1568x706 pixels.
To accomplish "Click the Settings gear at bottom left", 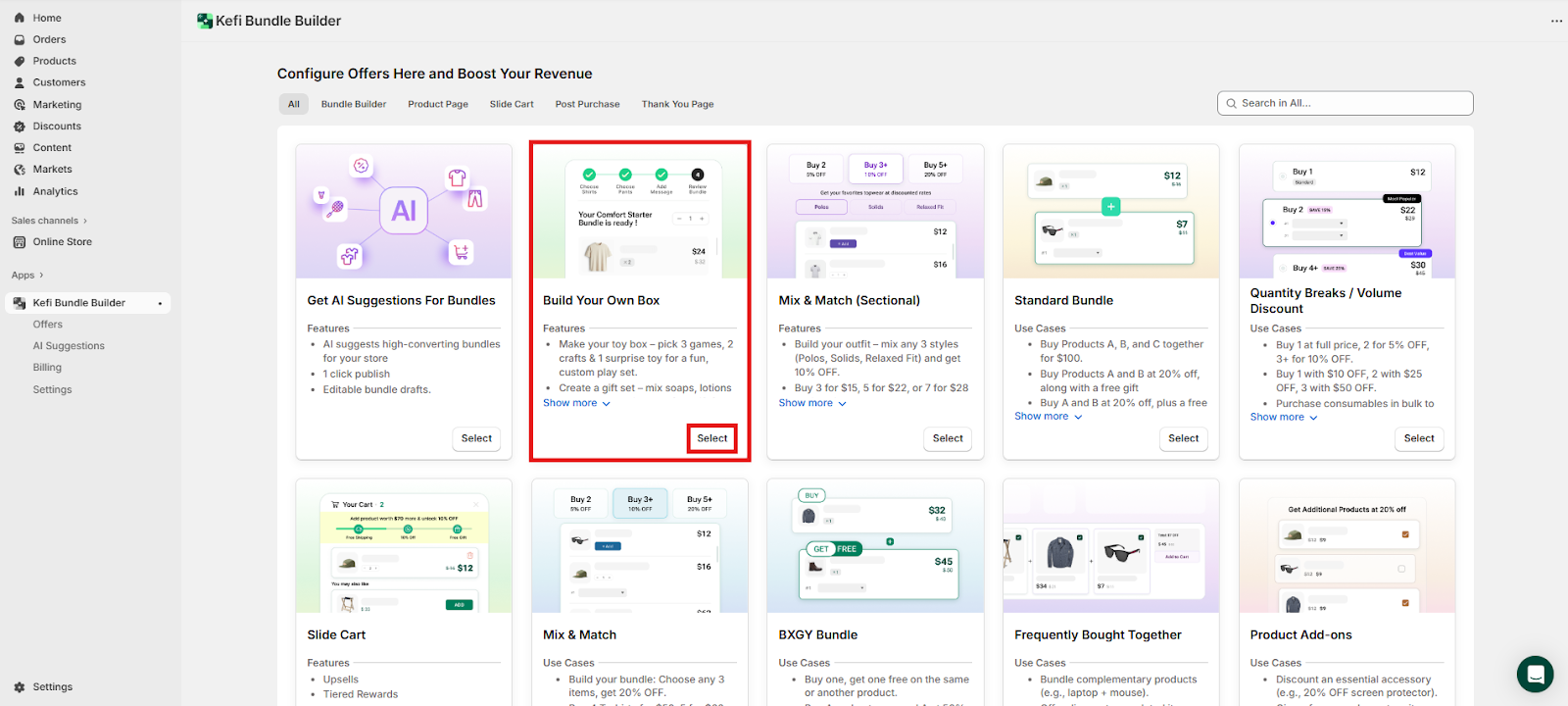I will [x=20, y=687].
